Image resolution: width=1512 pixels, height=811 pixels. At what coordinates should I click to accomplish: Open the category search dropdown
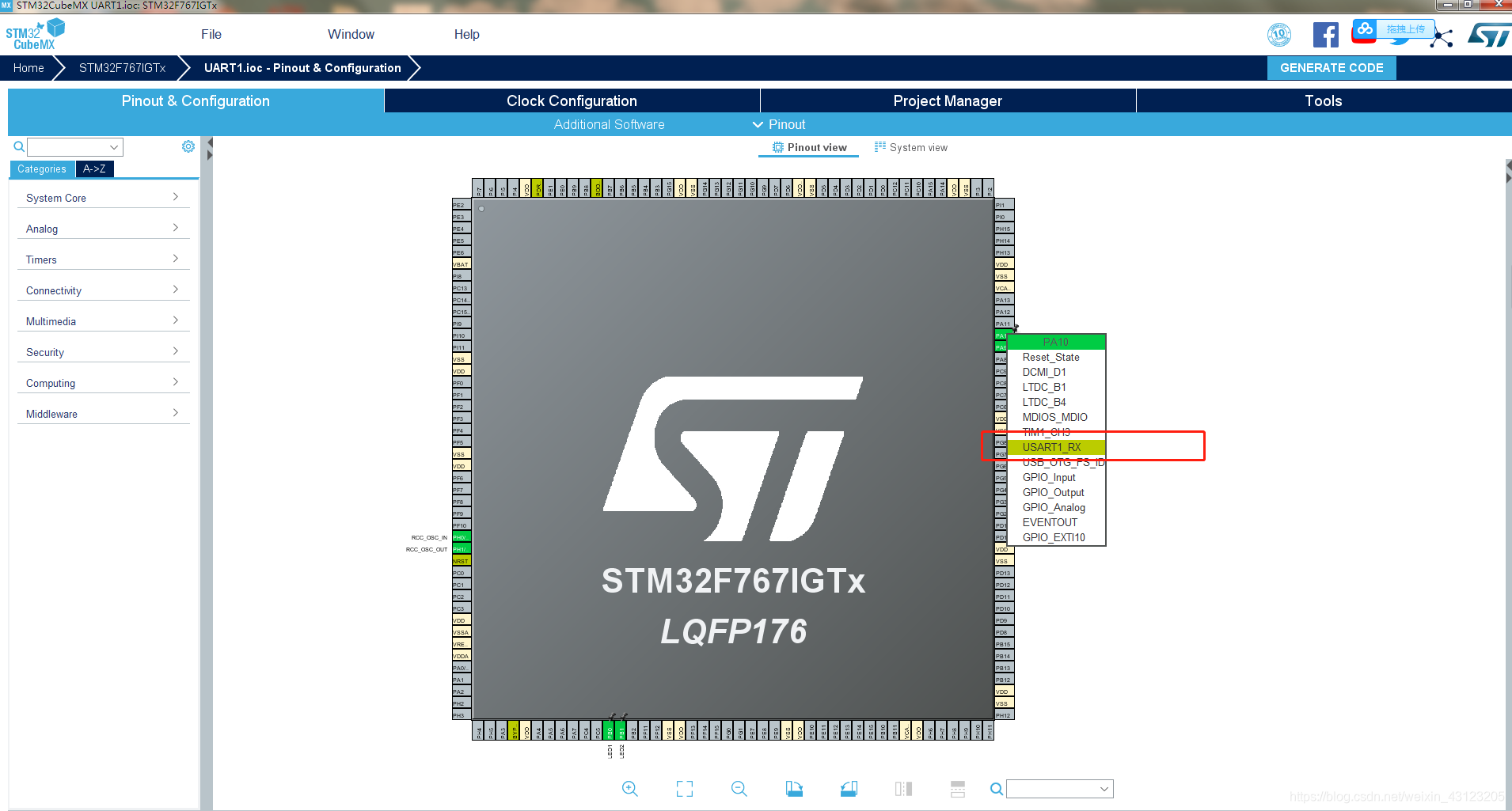pyautogui.click(x=75, y=147)
